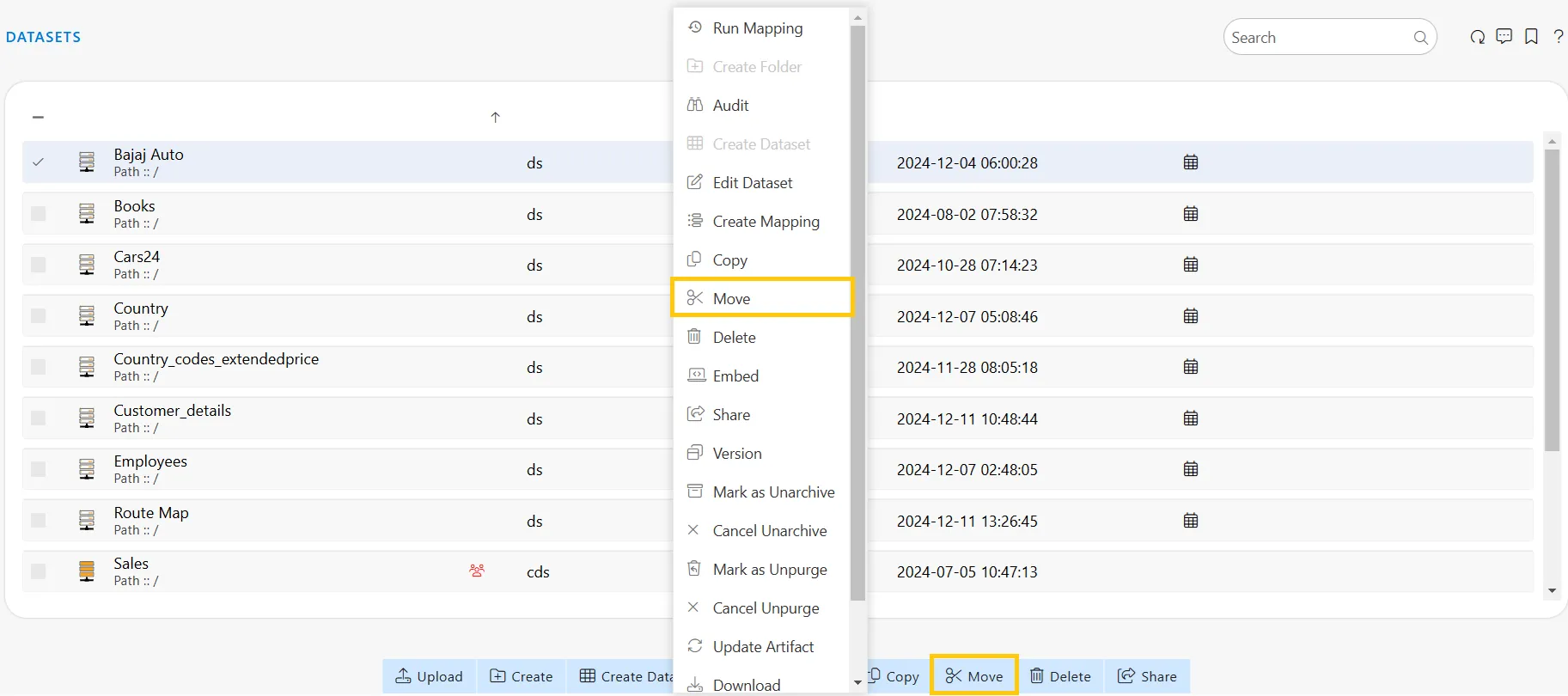This screenshot has height=696, width=1568.
Task: Choose Delete from context menu
Action: coord(761,337)
